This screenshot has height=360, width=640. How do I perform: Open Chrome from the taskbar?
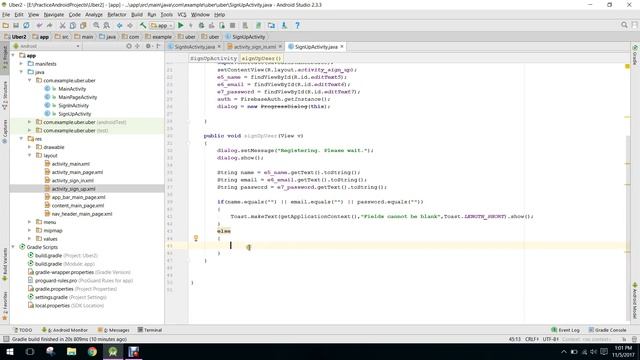point(92,351)
